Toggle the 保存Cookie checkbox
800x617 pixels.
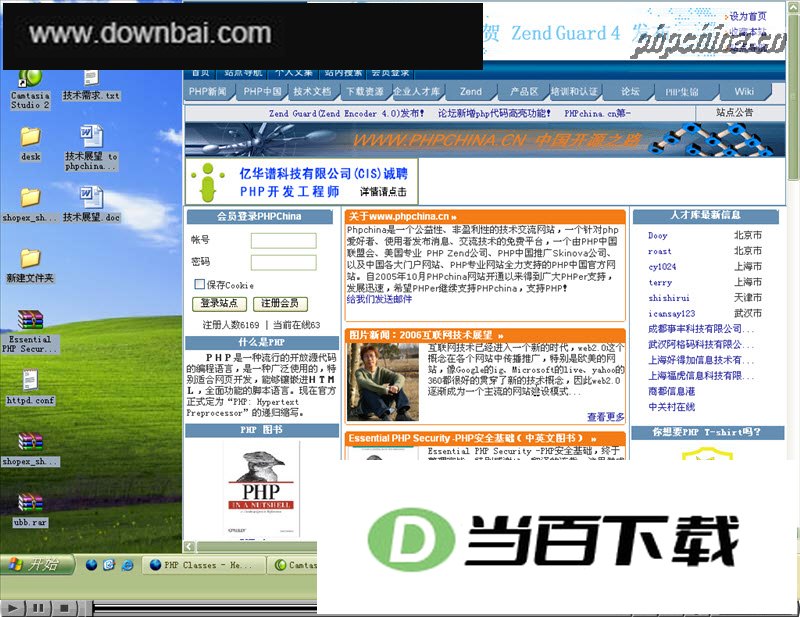[x=199, y=284]
